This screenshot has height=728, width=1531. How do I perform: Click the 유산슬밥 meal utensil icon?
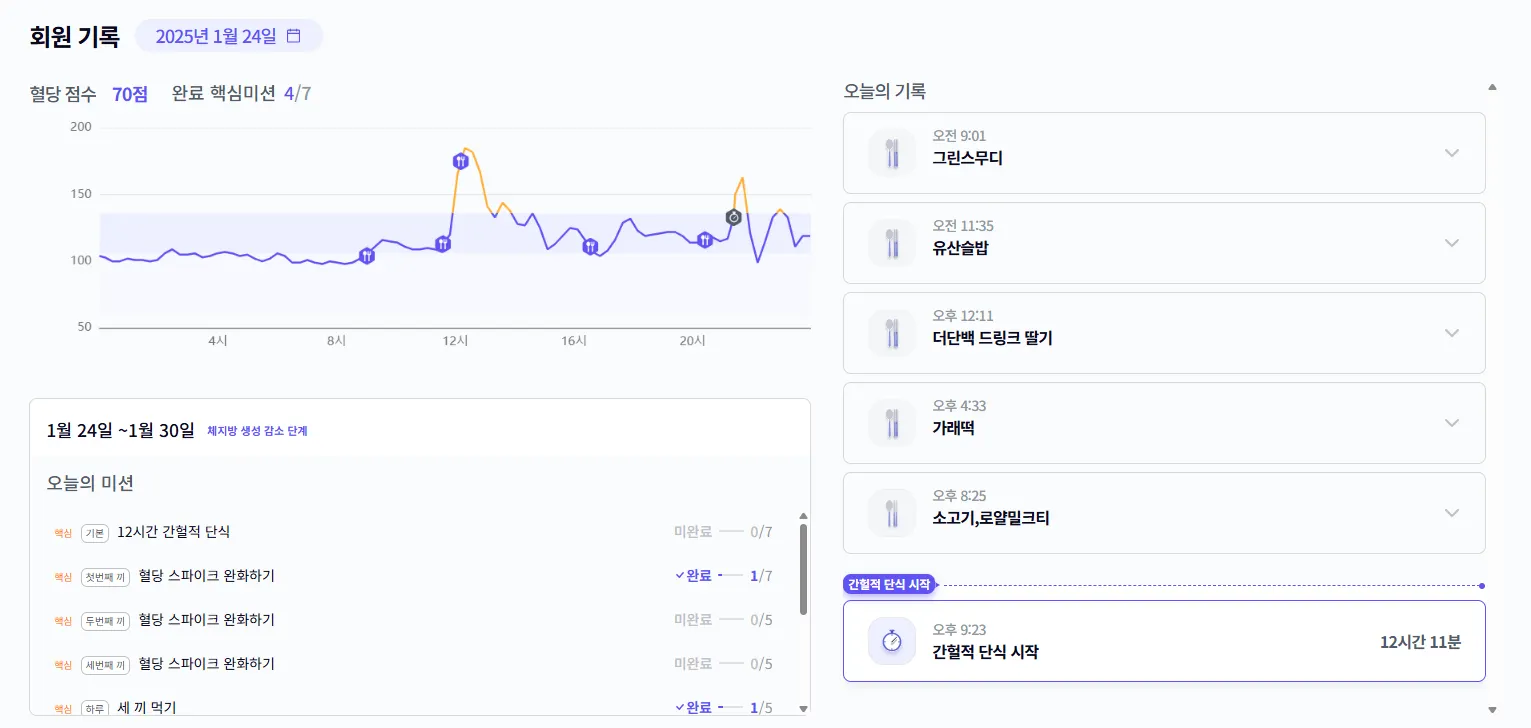892,243
